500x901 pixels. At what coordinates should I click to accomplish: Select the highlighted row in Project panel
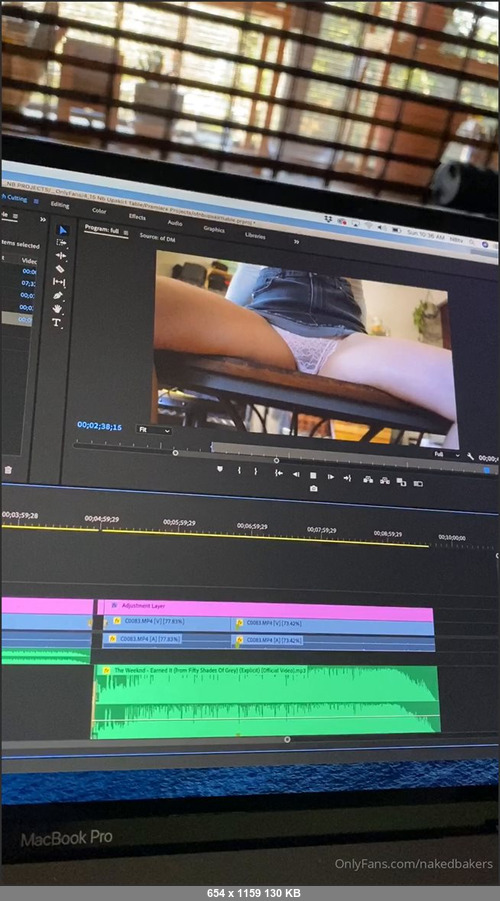[x=17, y=319]
